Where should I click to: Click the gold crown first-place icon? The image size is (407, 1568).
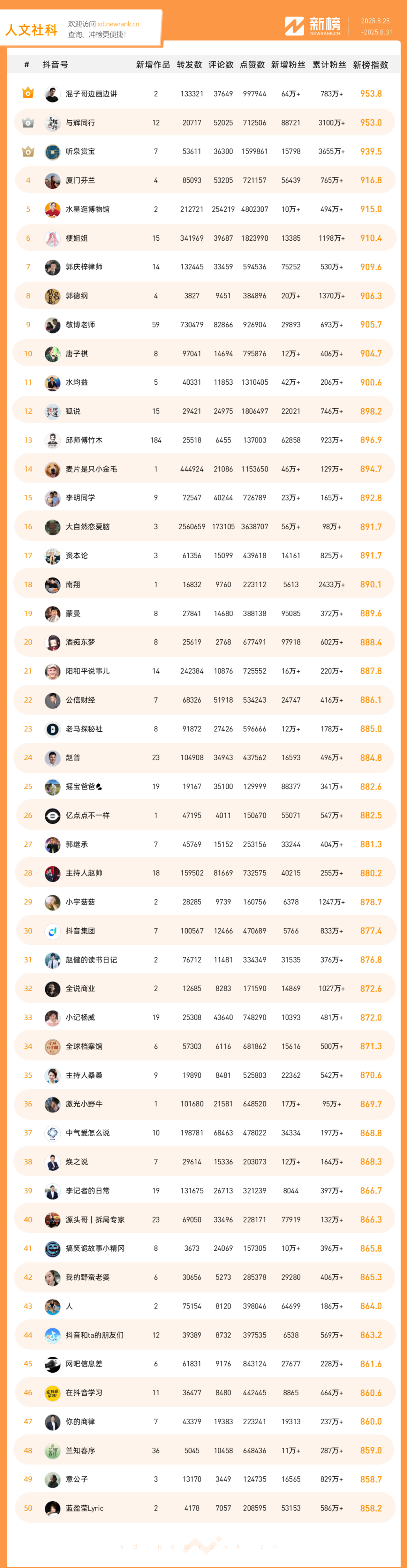click(x=28, y=93)
